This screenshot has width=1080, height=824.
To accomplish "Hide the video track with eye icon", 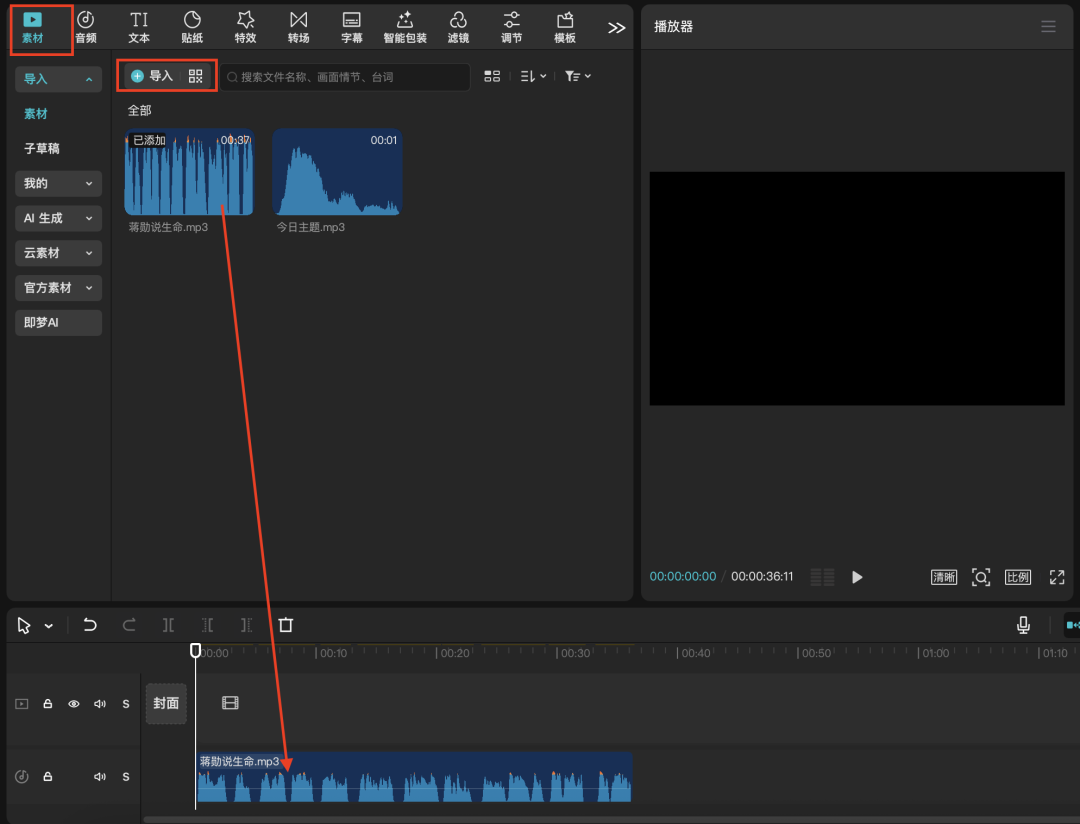I will coord(74,704).
